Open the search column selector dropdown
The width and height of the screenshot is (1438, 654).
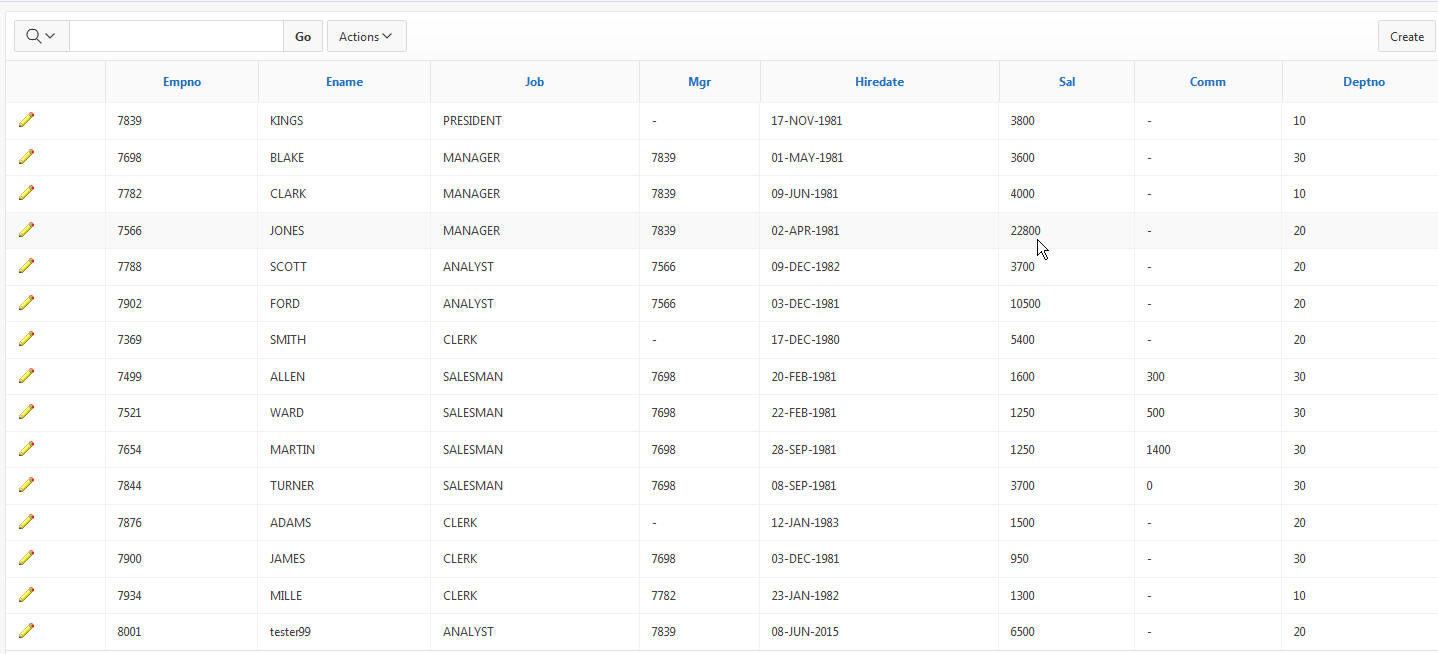(41, 36)
